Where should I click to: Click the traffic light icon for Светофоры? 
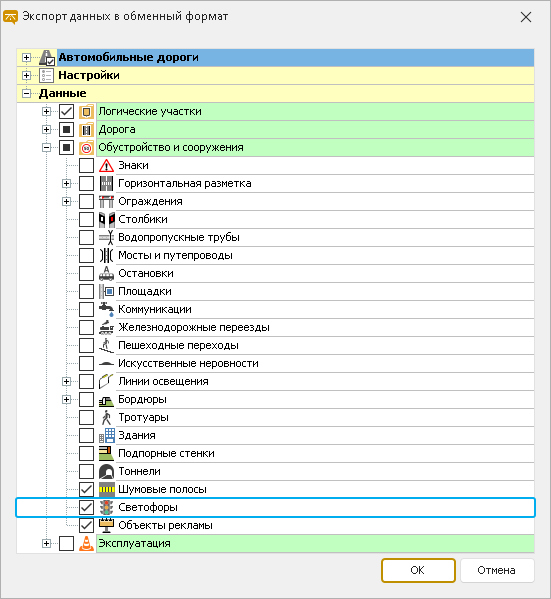(x=106, y=507)
